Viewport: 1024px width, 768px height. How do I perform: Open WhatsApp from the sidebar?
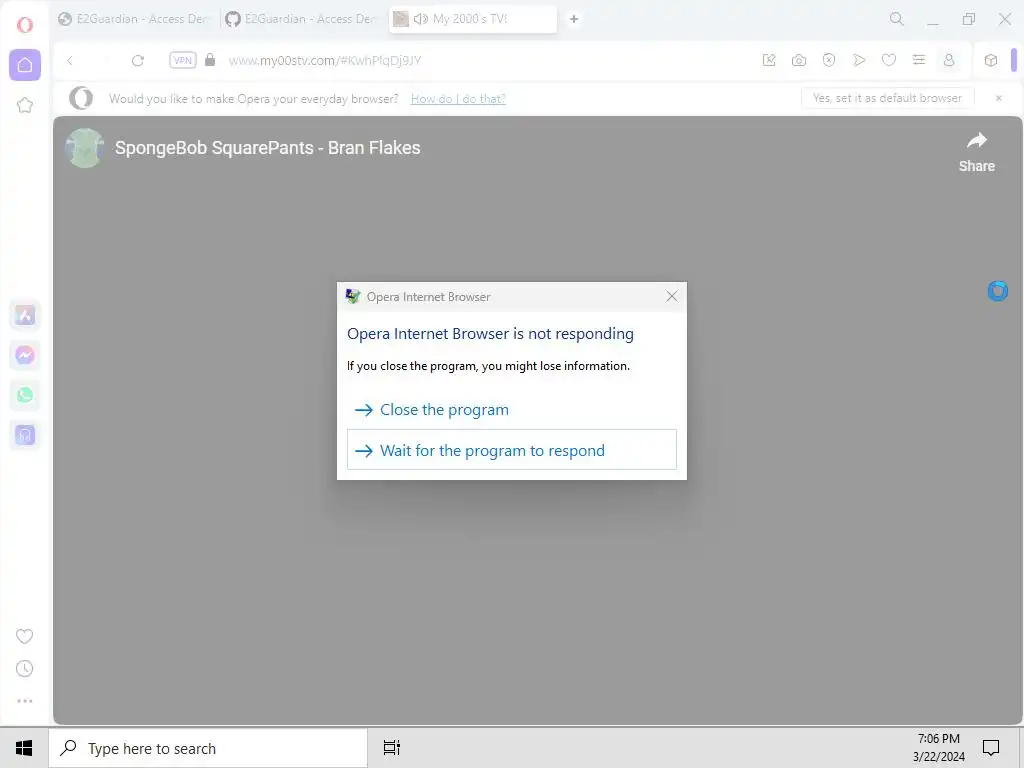pos(25,395)
